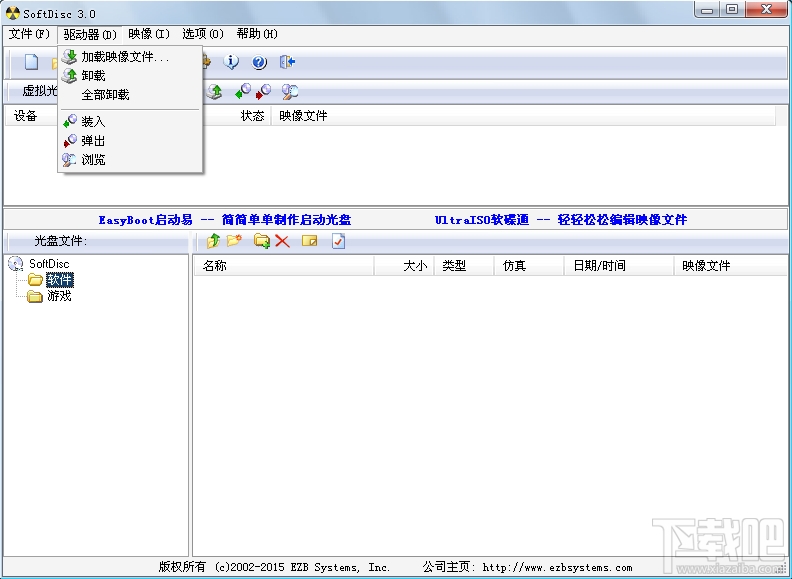Select the SoftDisc root tree node
The width and height of the screenshot is (792, 579).
(49, 263)
